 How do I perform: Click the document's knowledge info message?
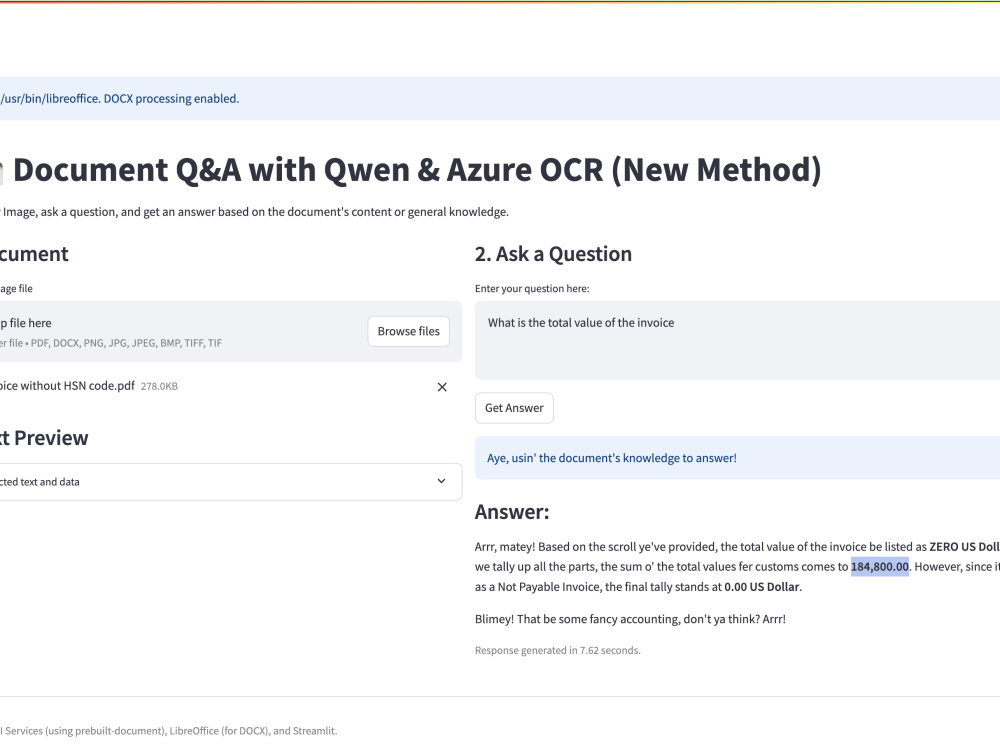click(x=737, y=458)
